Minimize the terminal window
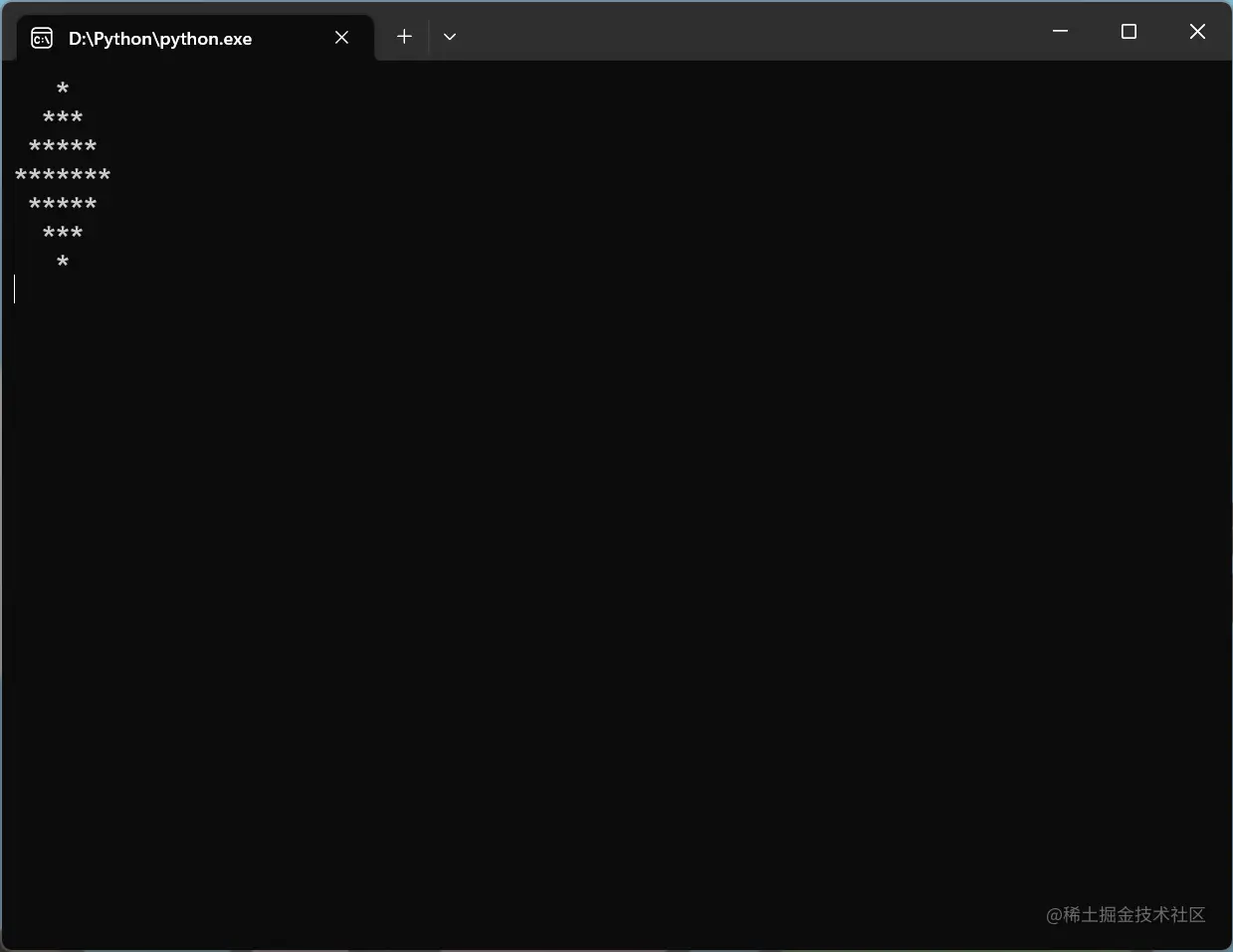Screen dimensions: 1233x952 (x=1061, y=32)
